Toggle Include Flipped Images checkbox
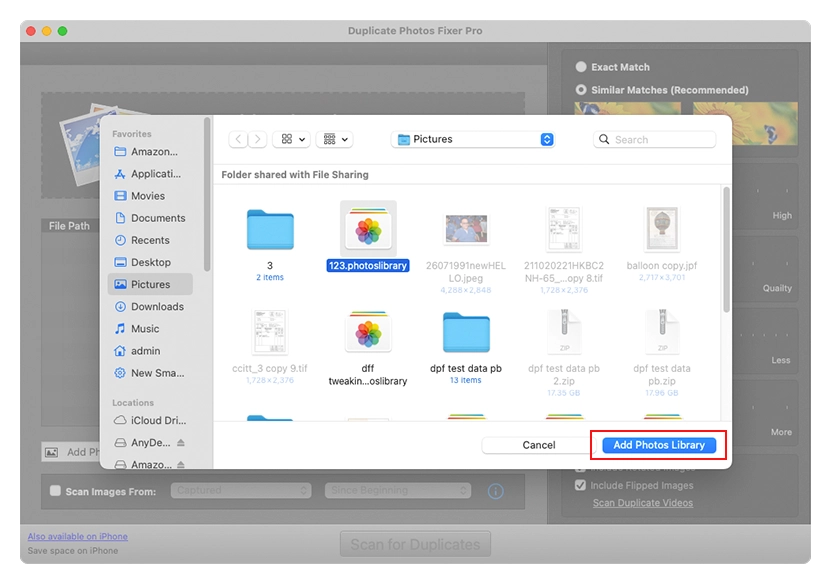 click(x=580, y=485)
